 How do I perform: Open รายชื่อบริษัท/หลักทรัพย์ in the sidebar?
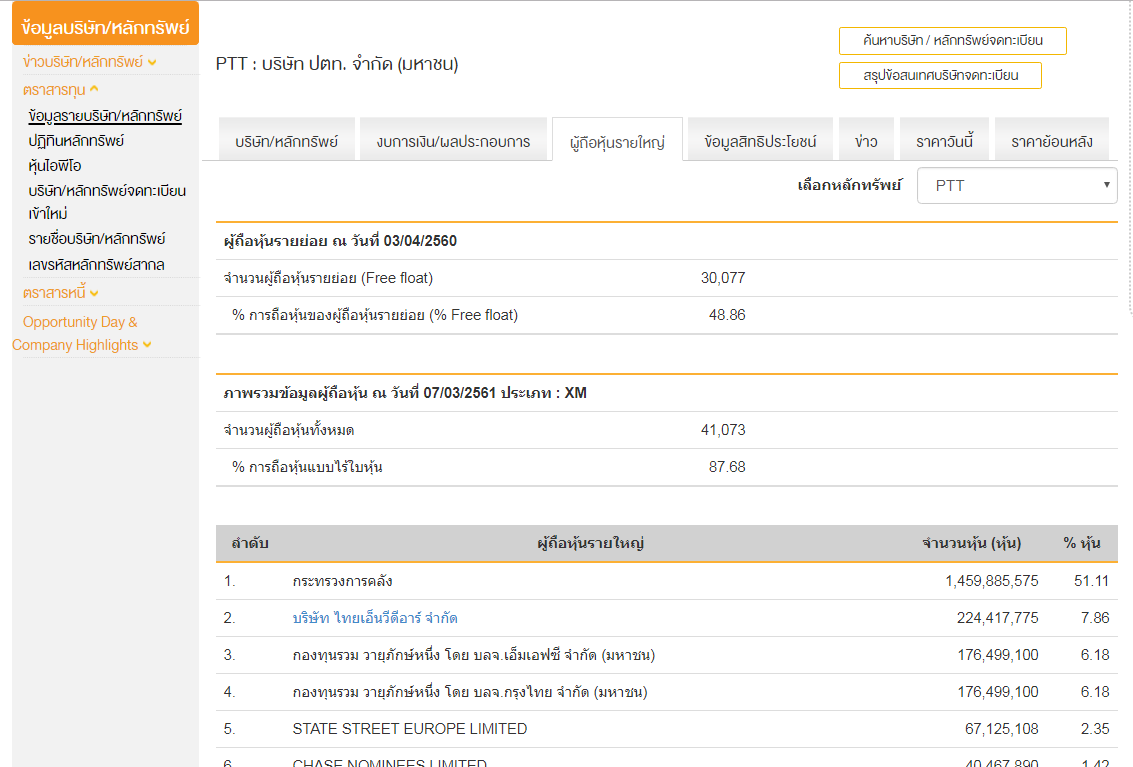(97, 239)
